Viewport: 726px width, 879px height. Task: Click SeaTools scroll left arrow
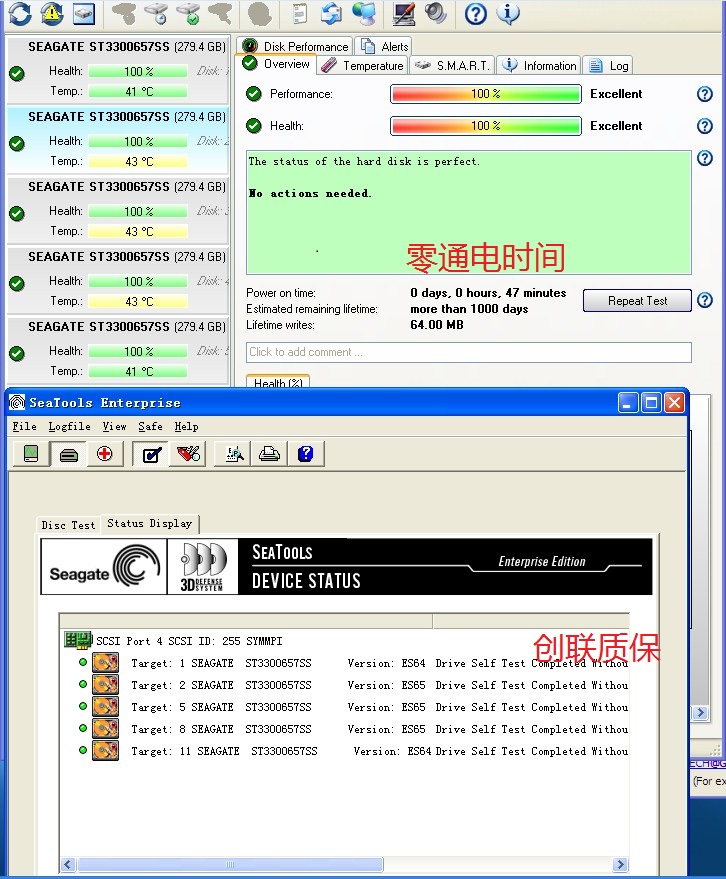point(68,864)
